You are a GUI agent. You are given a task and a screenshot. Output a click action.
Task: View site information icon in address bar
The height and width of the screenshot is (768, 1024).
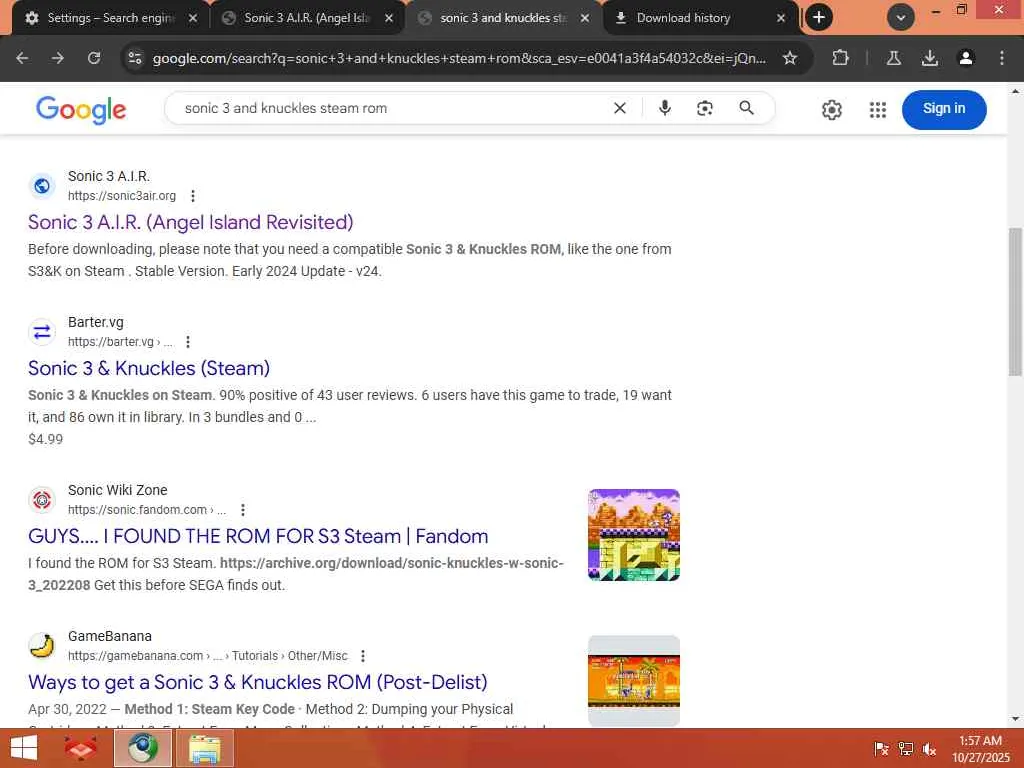pyautogui.click(x=135, y=58)
